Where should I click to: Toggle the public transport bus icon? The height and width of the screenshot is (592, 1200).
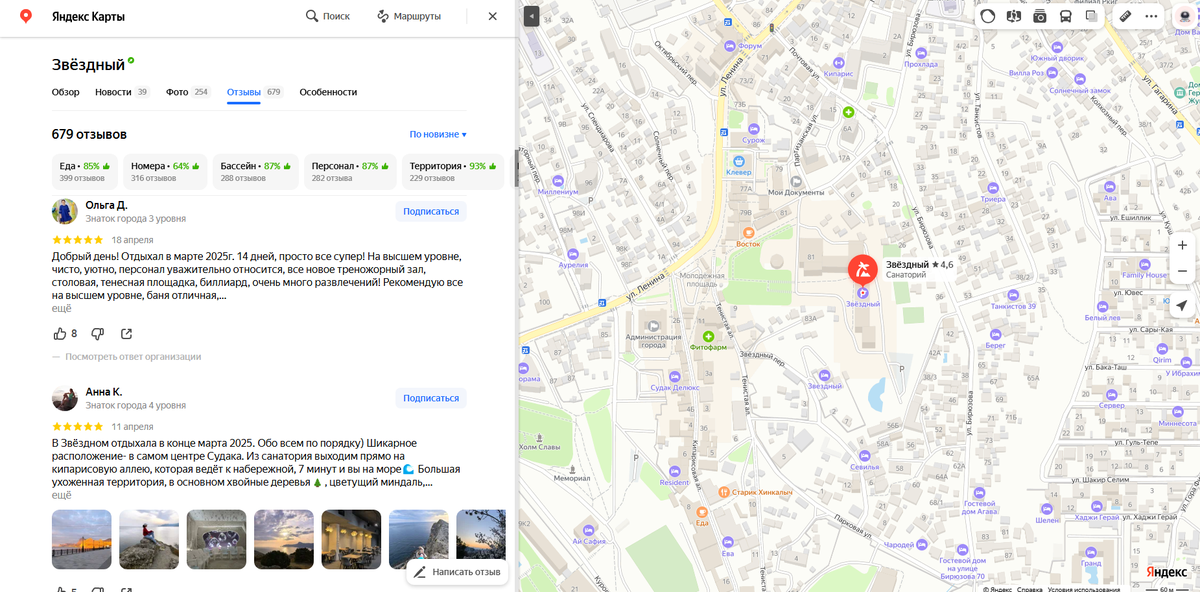click(1066, 16)
